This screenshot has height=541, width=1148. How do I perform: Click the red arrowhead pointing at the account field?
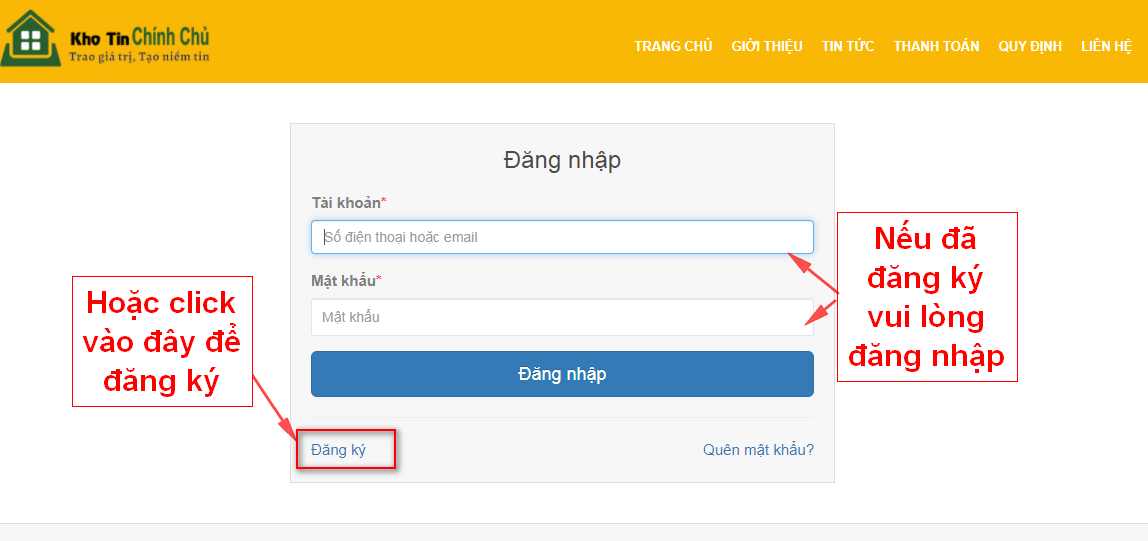pos(796,260)
